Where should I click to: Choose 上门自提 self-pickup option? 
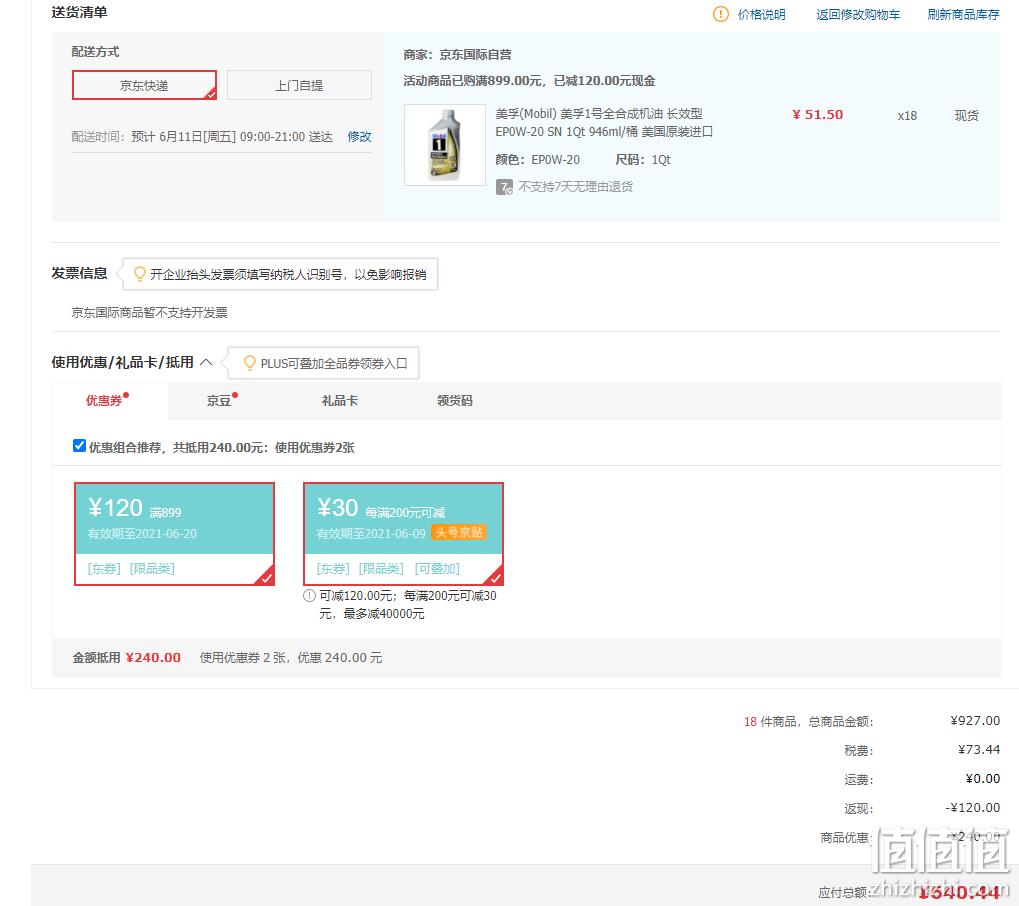click(299, 85)
